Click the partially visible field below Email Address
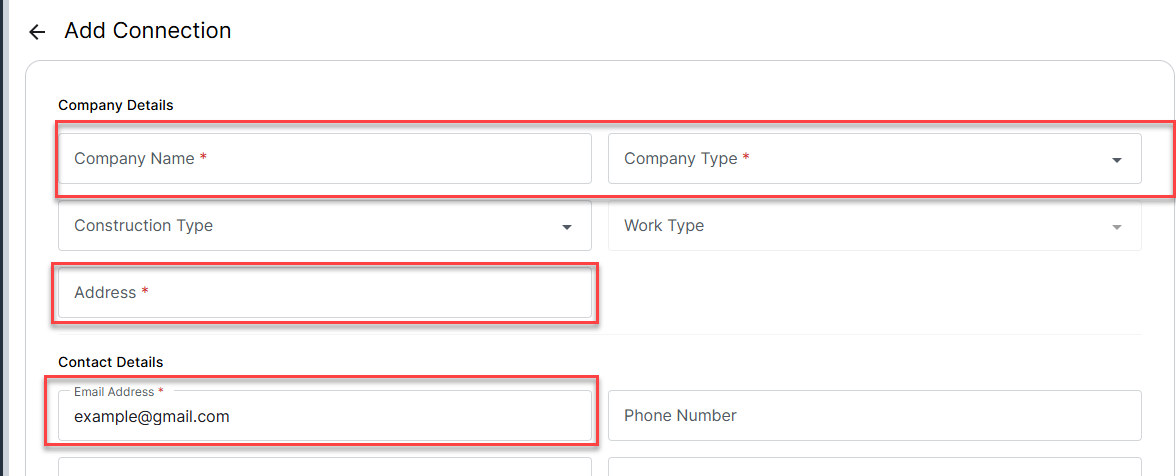The image size is (1176, 476). coord(325,467)
